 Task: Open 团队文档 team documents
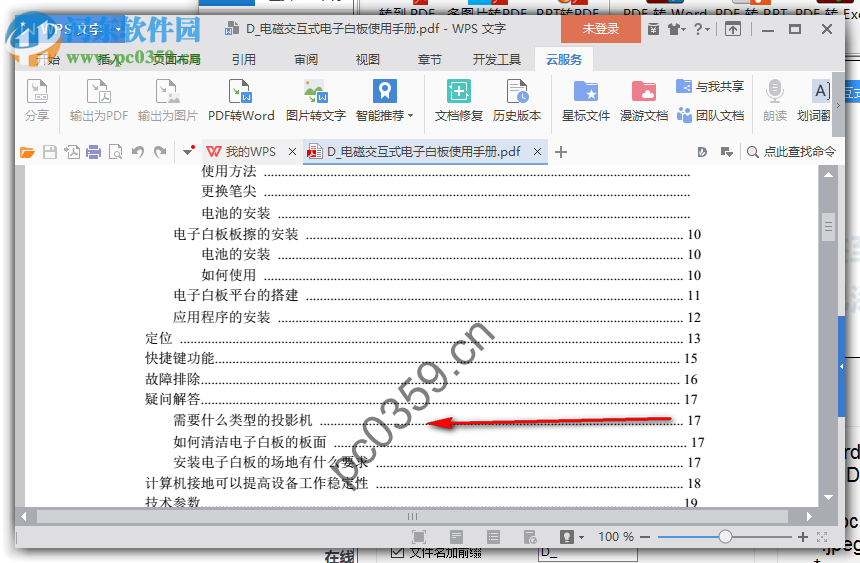[x=710, y=115]
